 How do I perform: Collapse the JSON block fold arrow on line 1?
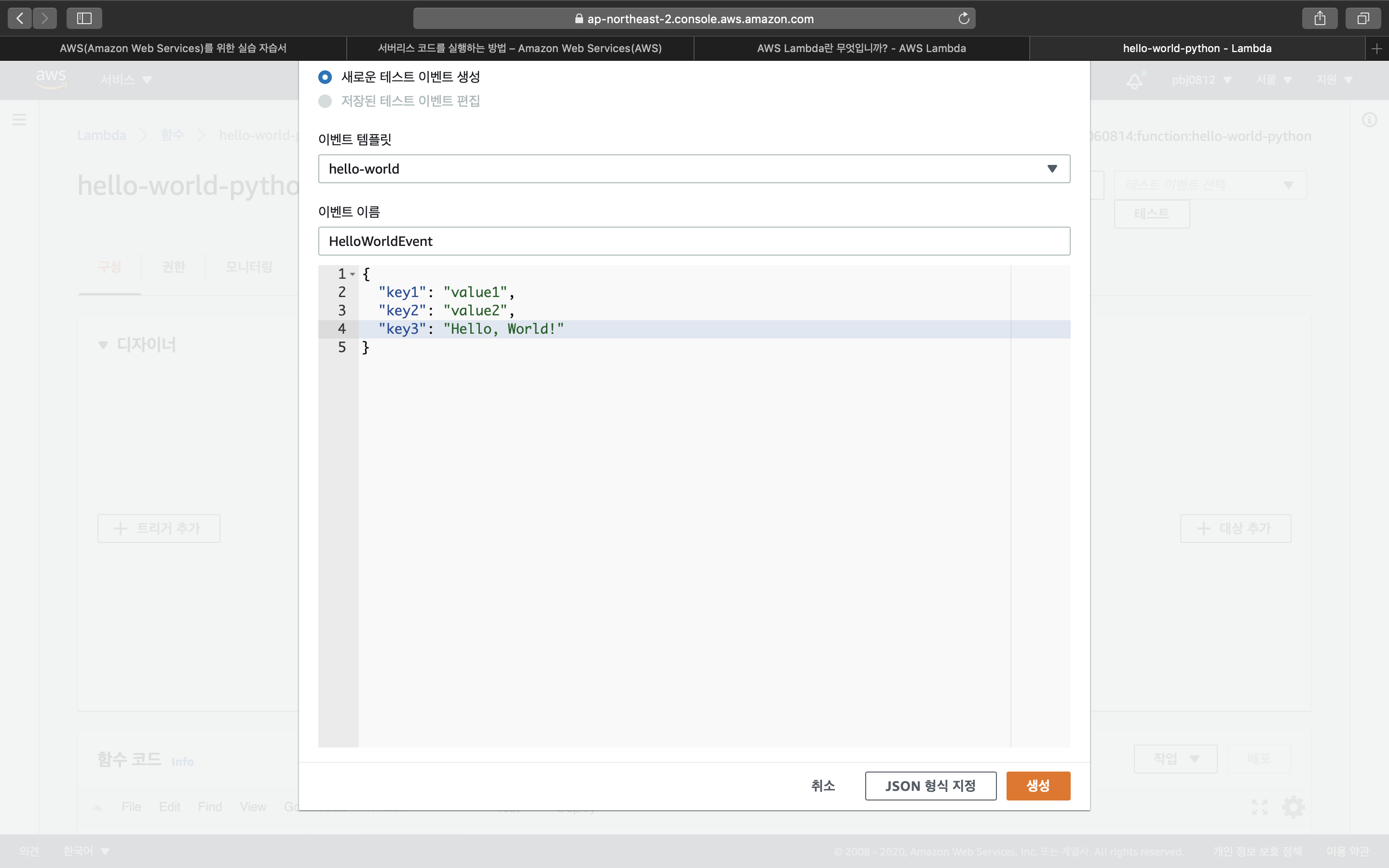point(353,274)
